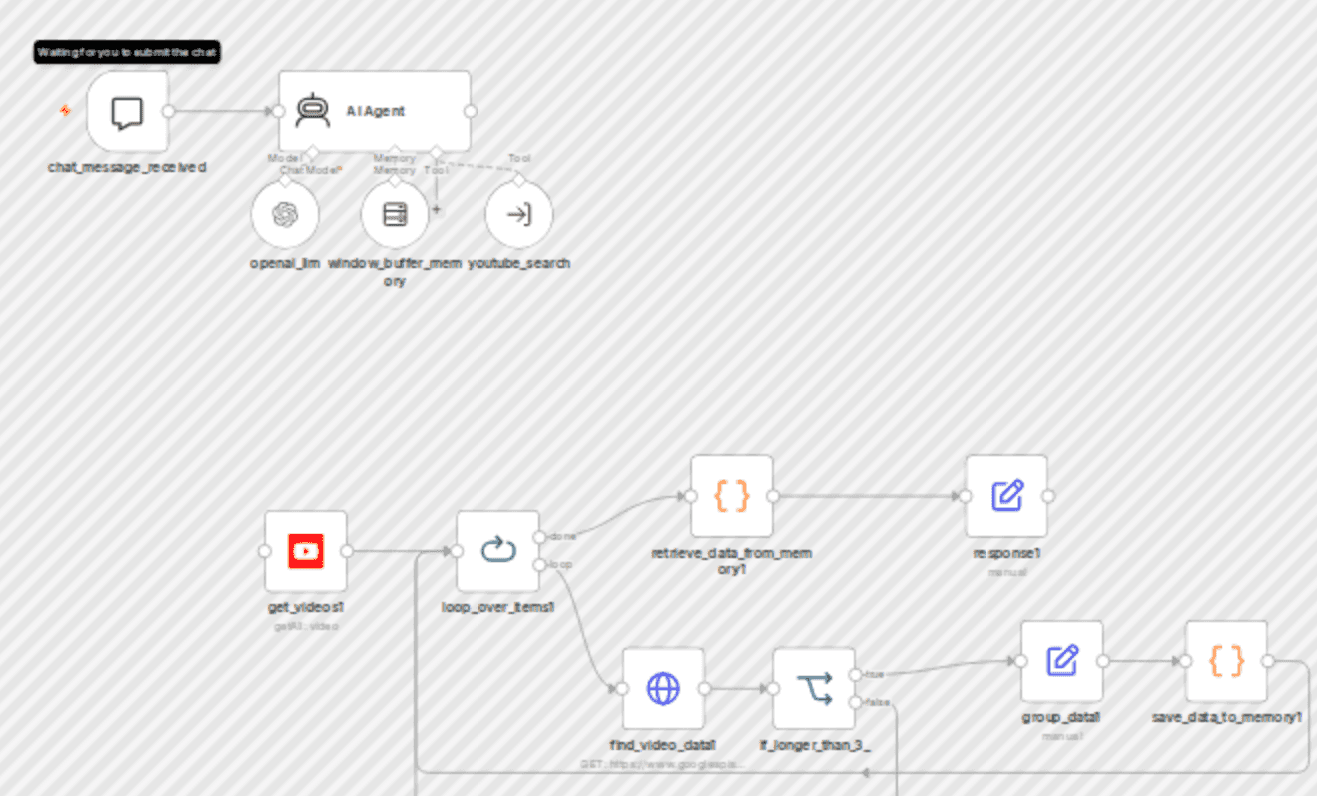Click the get_videos1 output port
Screen dimensions: 1317x796
tap(347, 551)
